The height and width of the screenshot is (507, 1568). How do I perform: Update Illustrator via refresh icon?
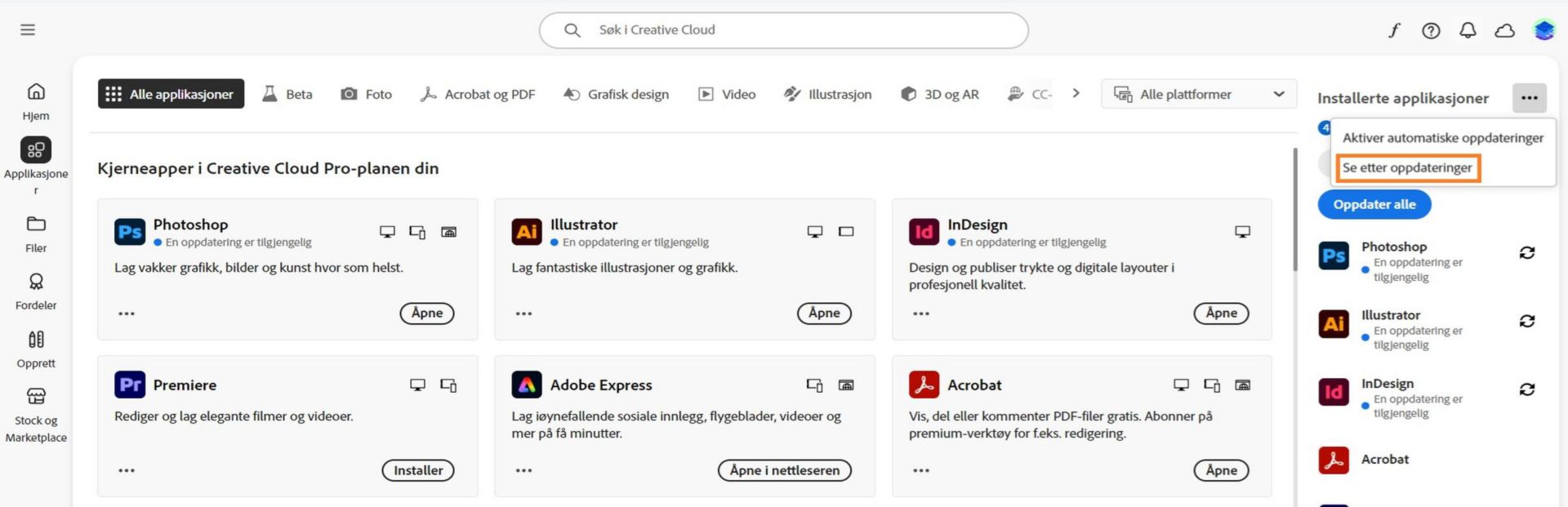[1527, 322]
